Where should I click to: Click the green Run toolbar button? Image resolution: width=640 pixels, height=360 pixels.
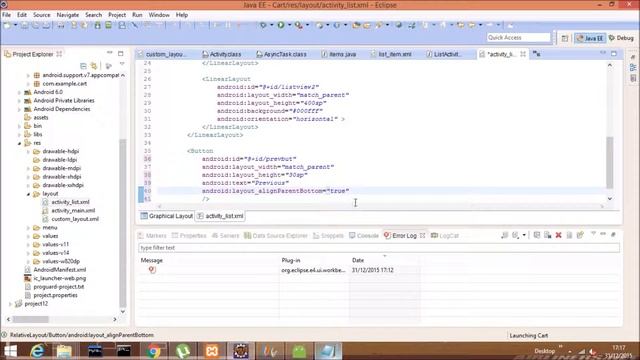click(x=281, y=25)
